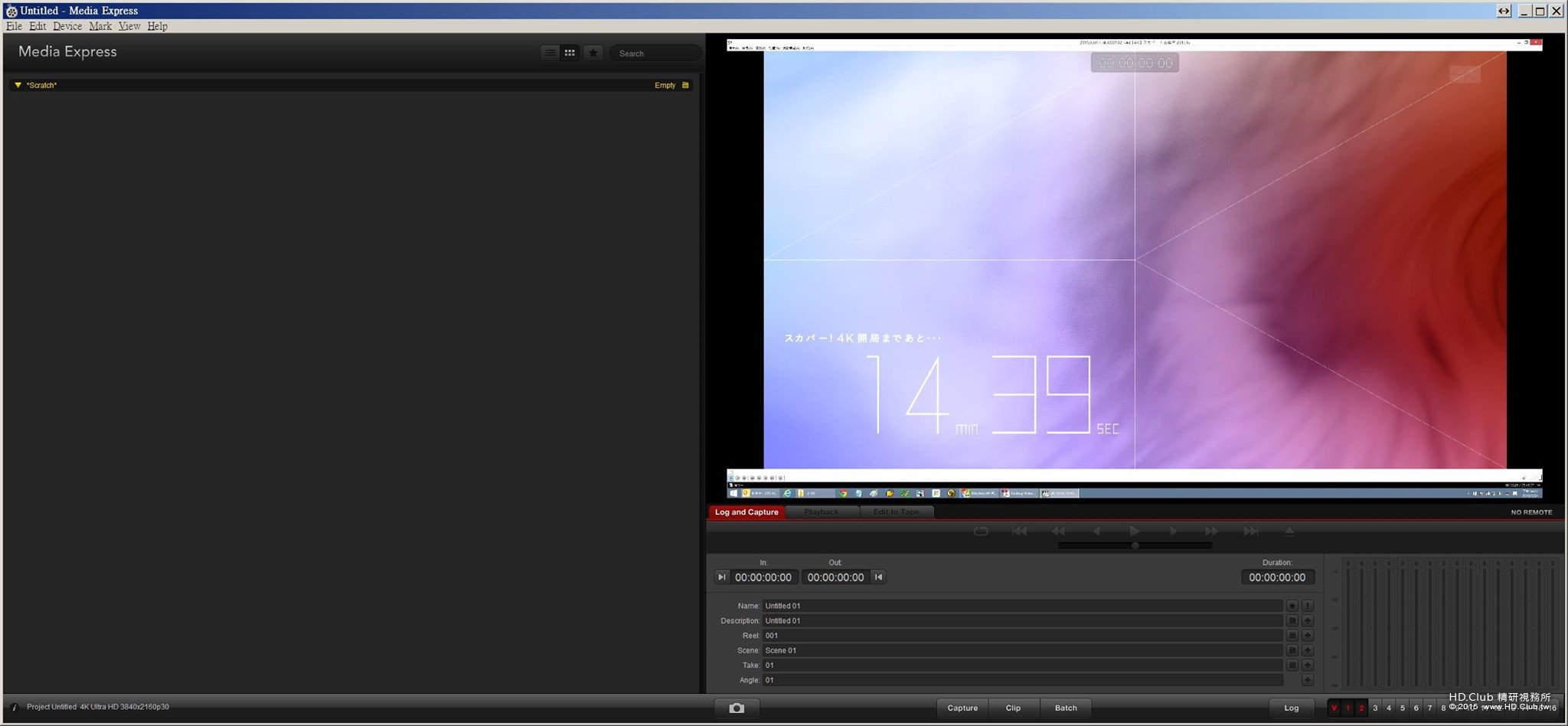Open the Help menu
This screenshot has height=726, width=1568.
[x=157, y=26]
